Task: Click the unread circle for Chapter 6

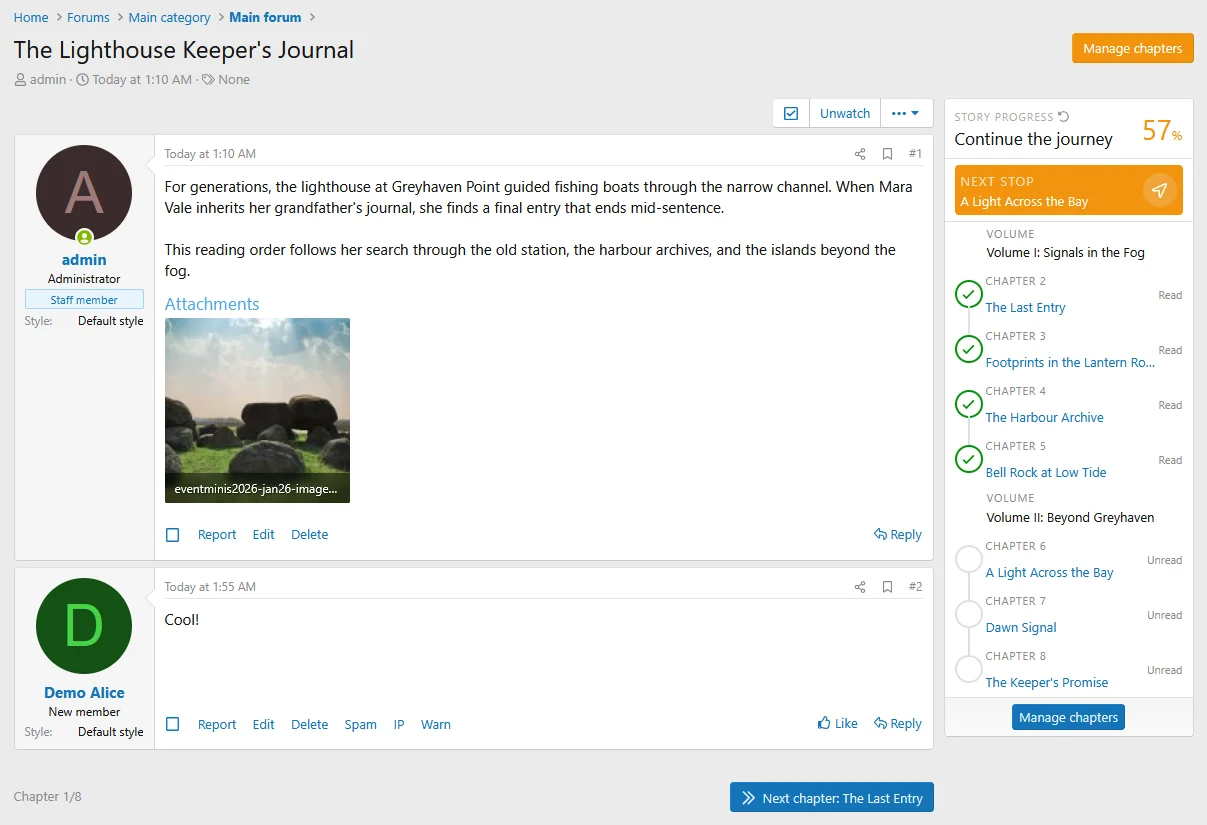Action: [x=969, y=559]
